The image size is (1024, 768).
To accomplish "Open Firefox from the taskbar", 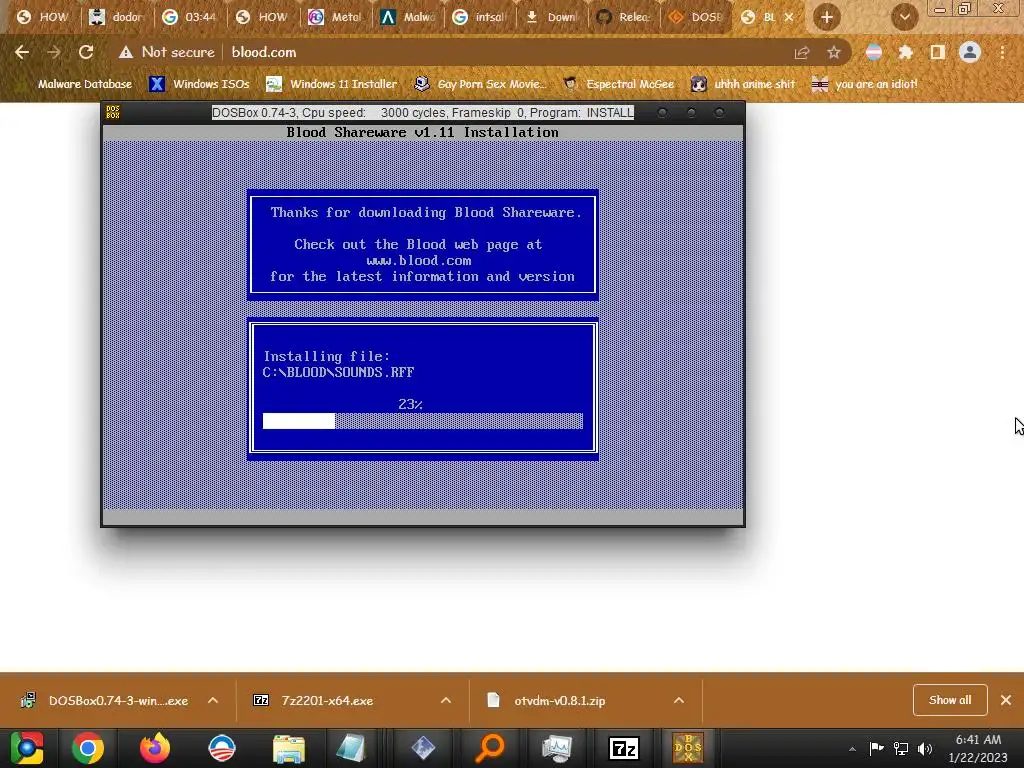I will tap(155, 748).
